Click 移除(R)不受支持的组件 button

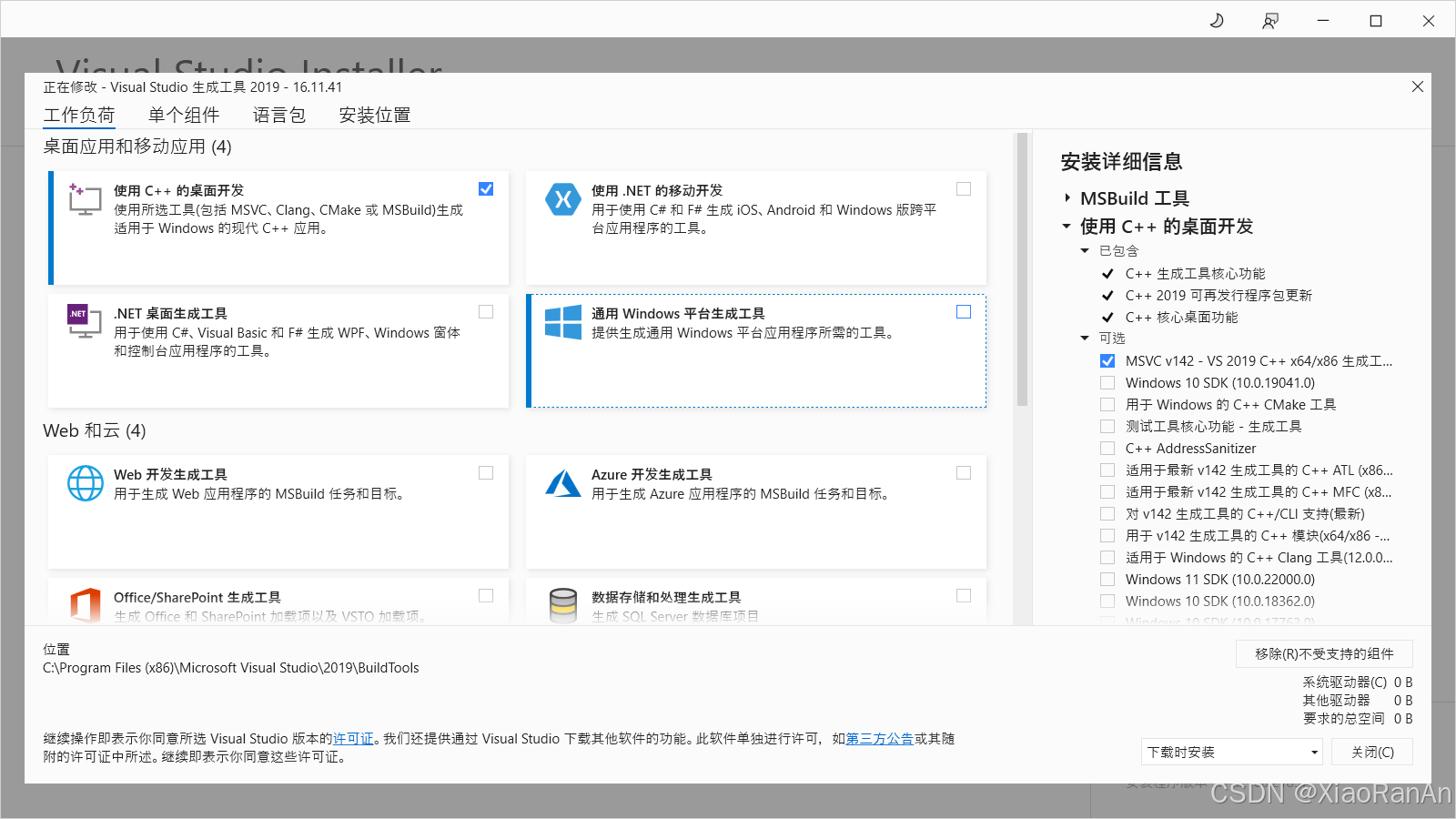pos(1324,654)
